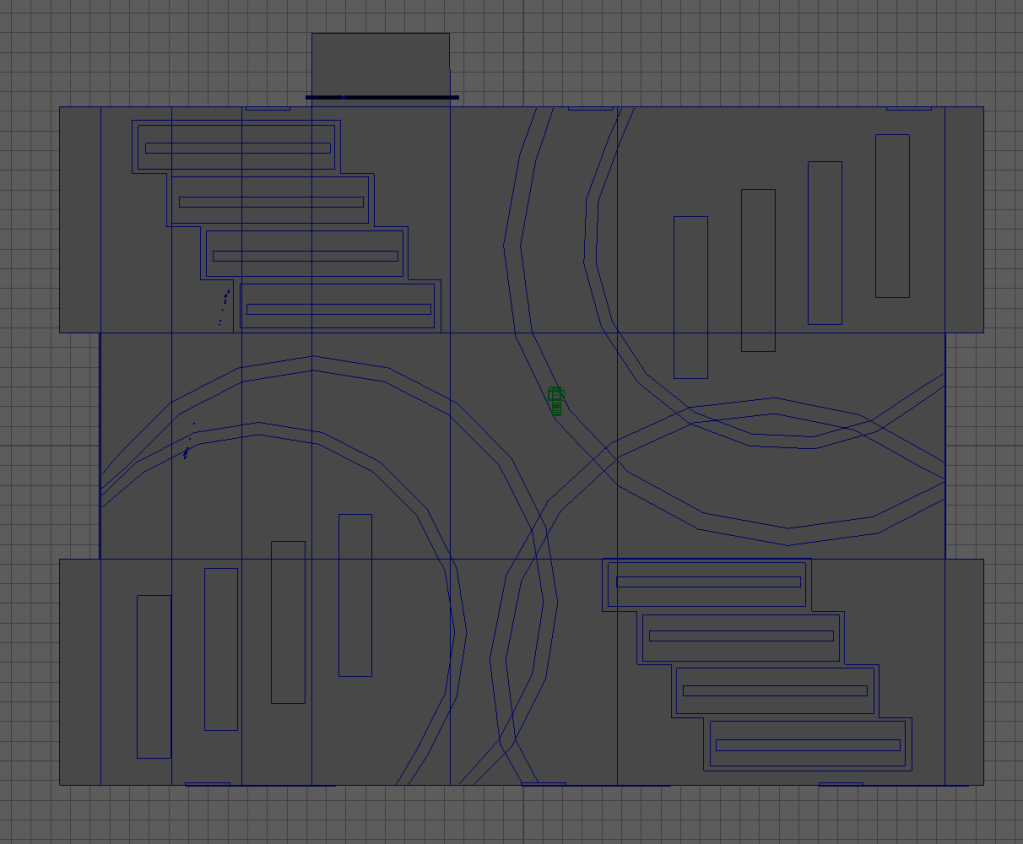Select the green camera icon in the viewport center
Screen dimensions: 1023x844
coord(556,400)
